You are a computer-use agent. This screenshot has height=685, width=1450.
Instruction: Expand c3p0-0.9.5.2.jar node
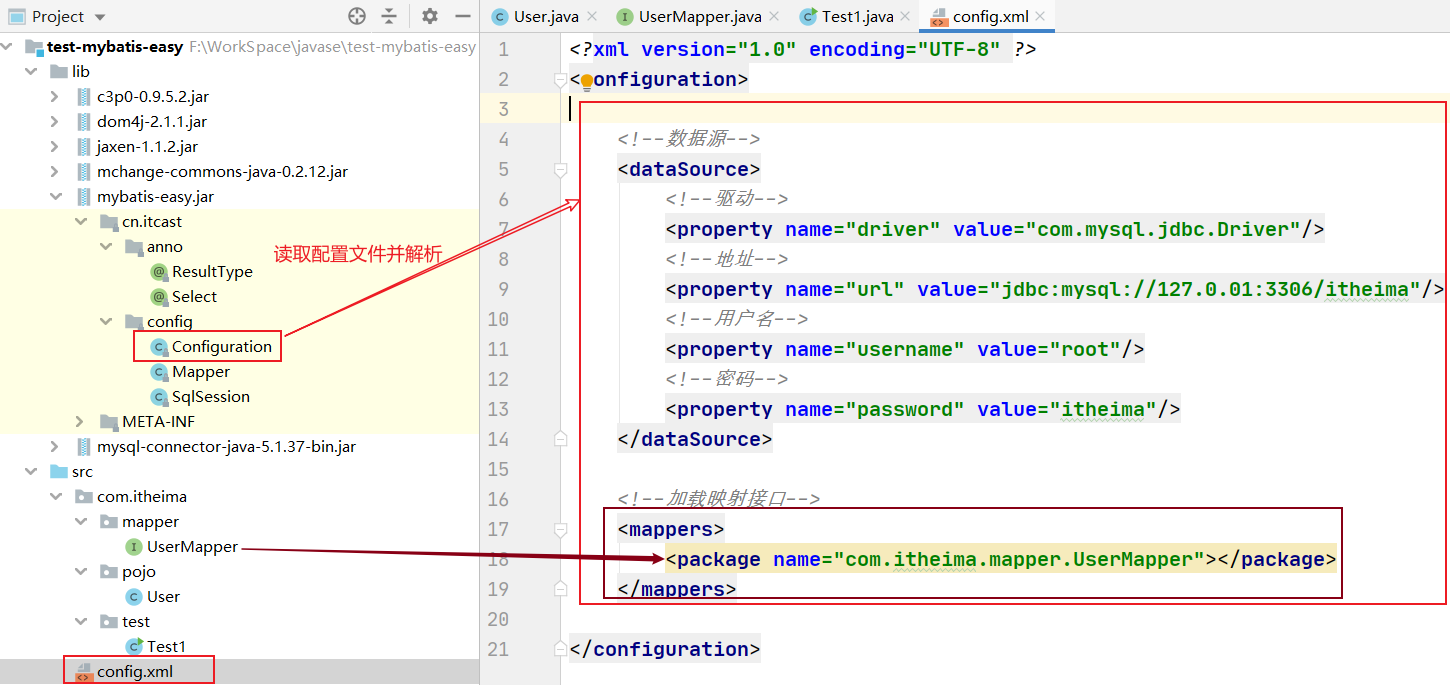click(55, 96)
